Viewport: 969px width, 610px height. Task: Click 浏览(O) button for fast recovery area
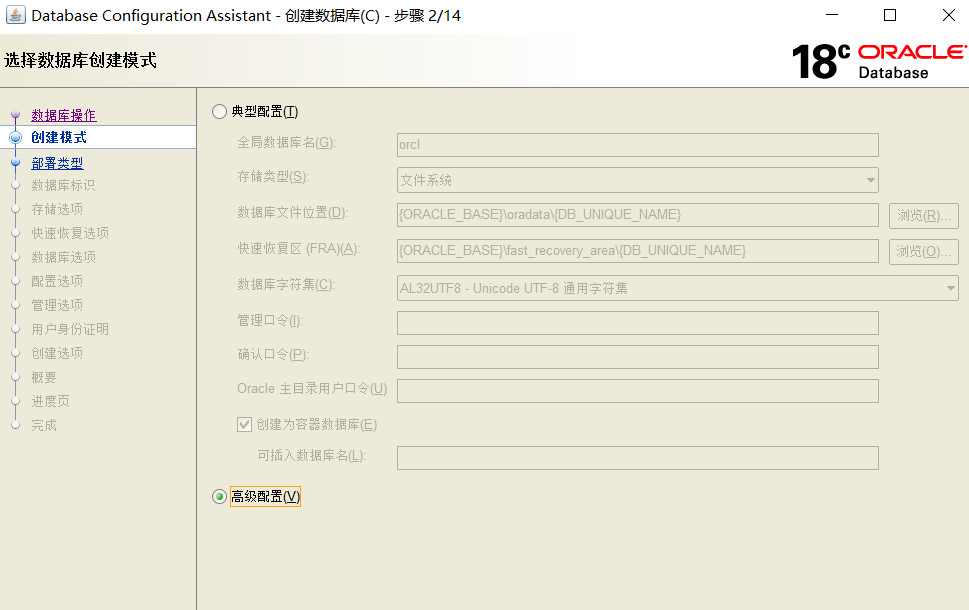pyautogui.click(x=924, y=252)
